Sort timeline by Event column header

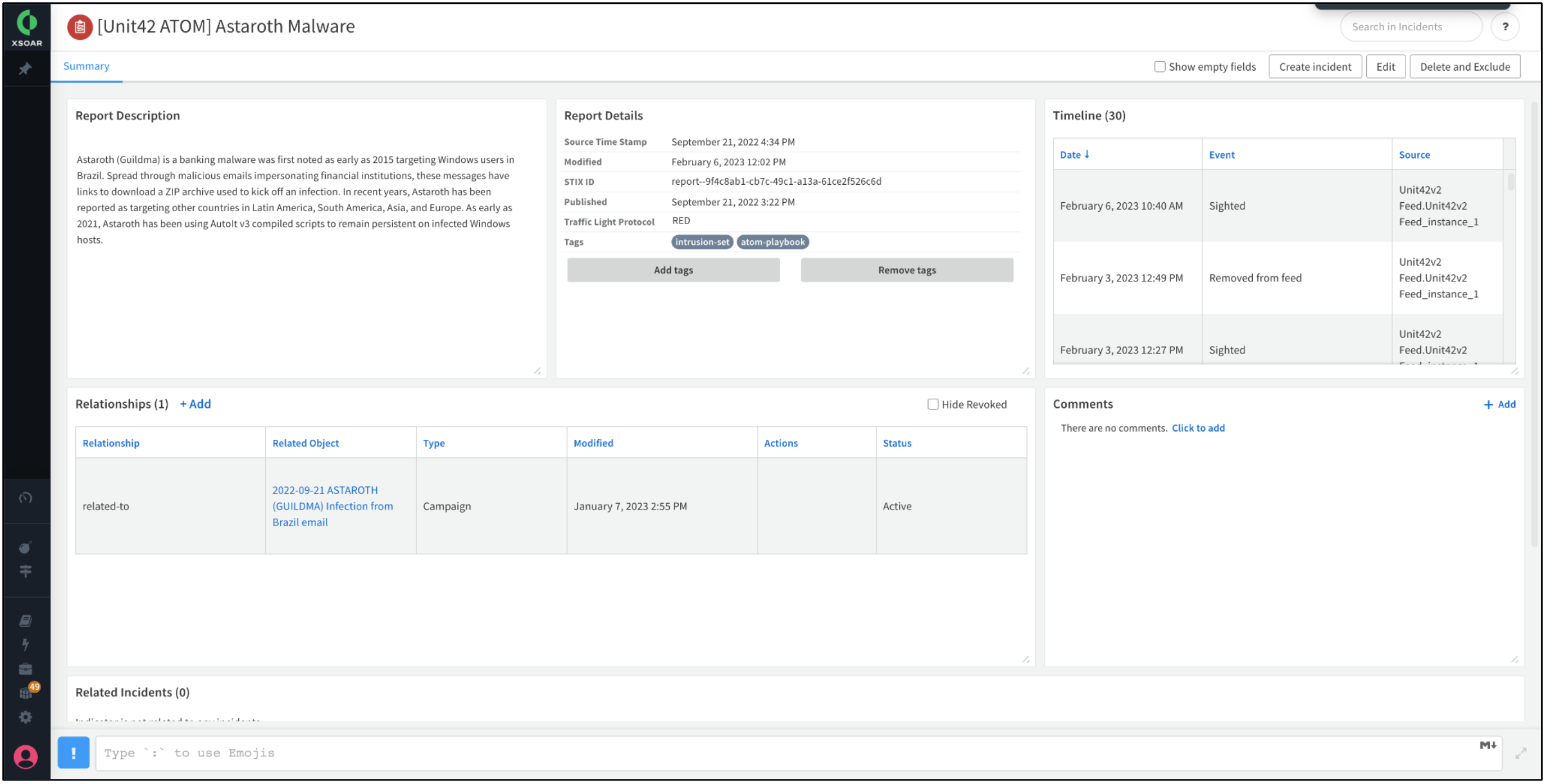(1221, 155)
